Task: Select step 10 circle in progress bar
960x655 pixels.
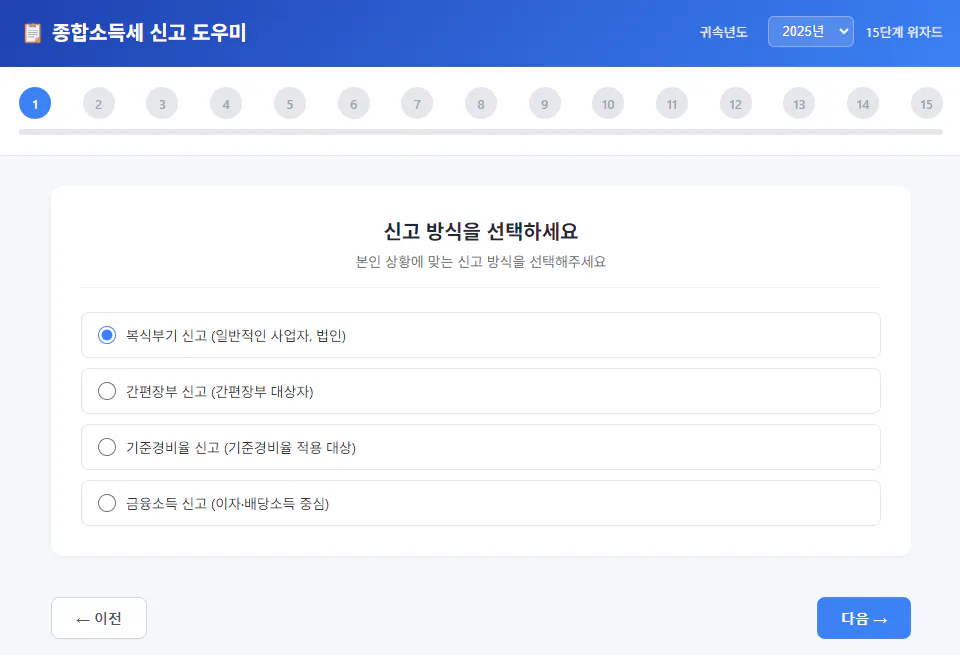Action: pyautogui.click(x=608, y=103)
